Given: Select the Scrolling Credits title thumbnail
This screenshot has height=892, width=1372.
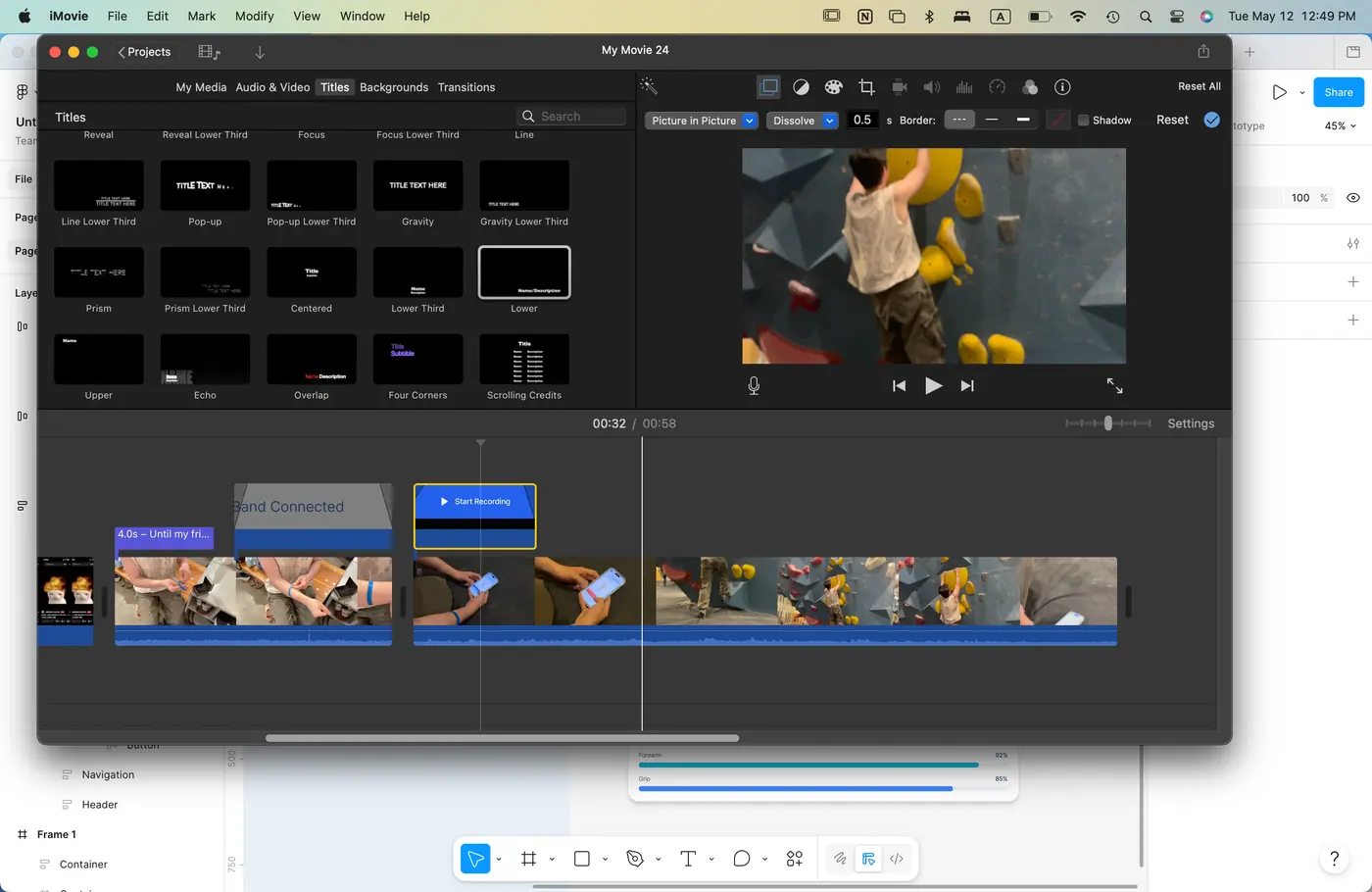Looking at the screenshot, I should 524,360.
